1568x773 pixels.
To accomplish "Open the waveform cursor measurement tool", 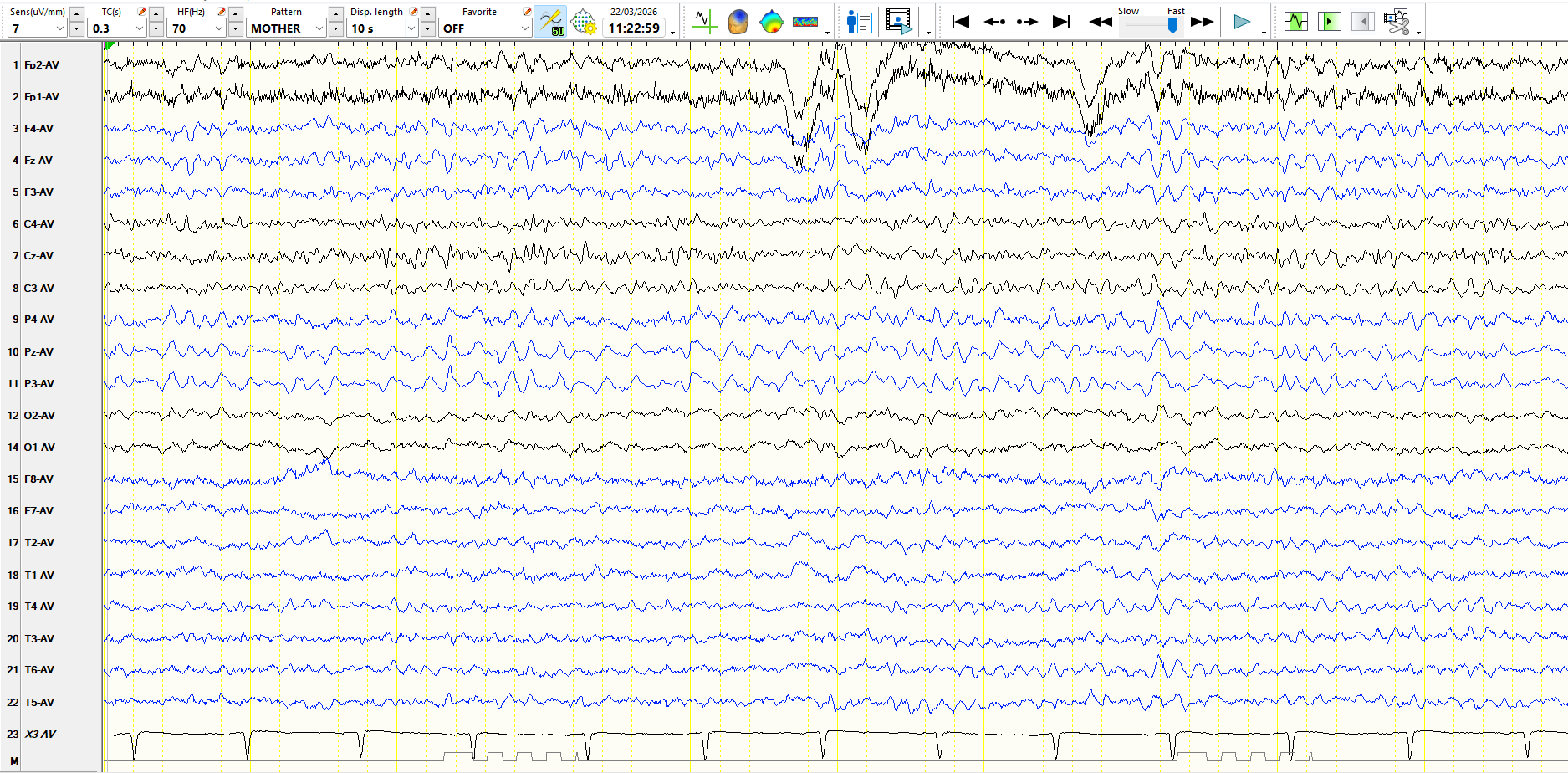I will click(x=704, y=22).
